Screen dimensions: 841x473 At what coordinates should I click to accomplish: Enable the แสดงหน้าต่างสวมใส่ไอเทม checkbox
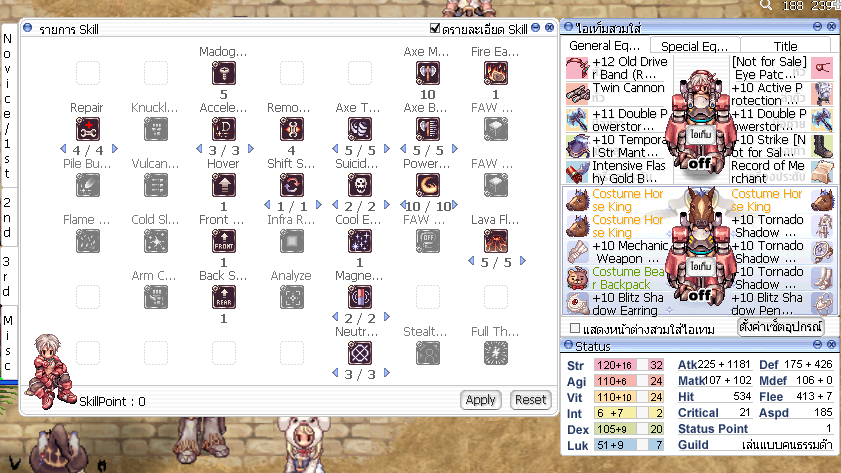point(575,328)
